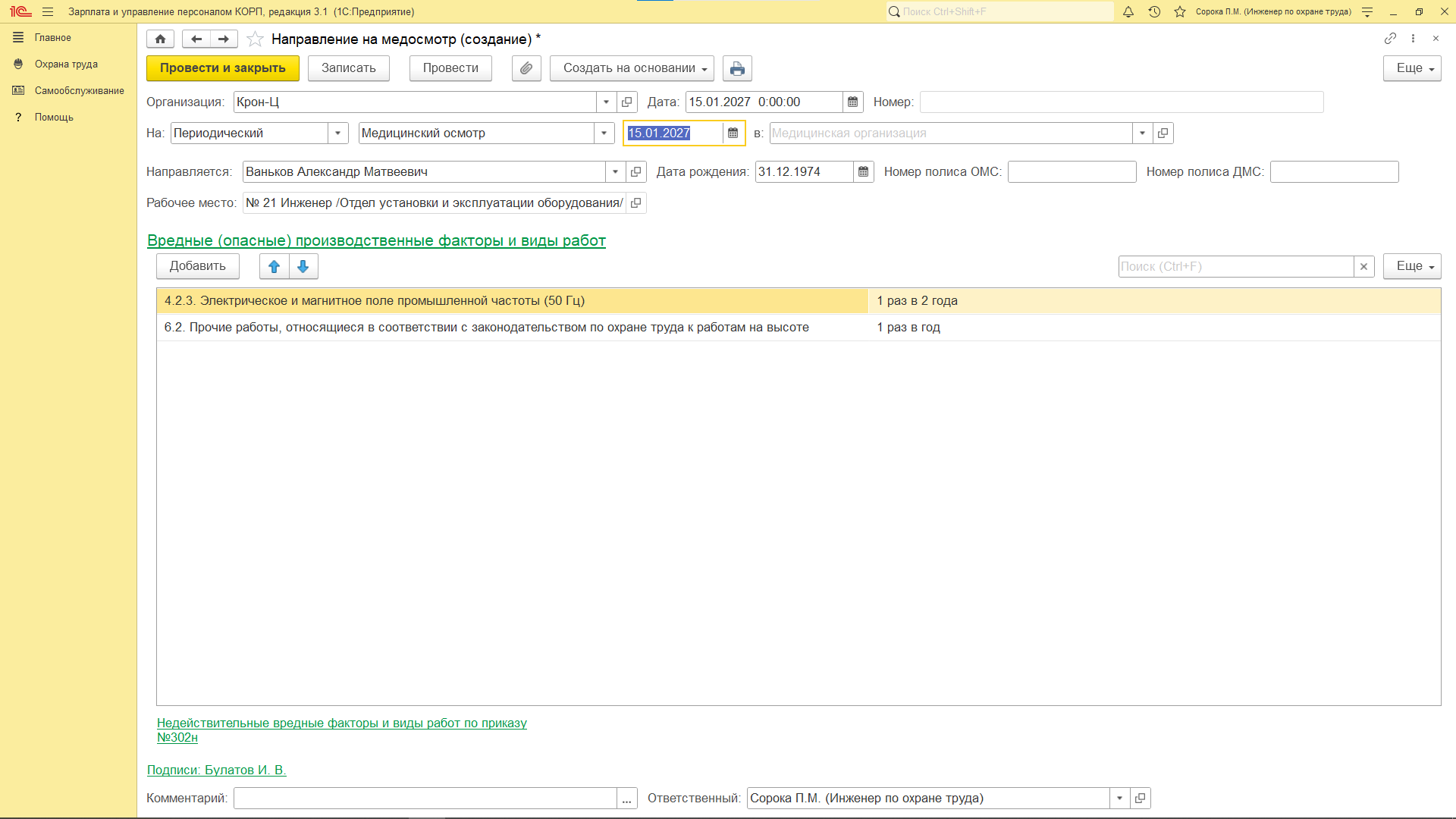Open Подписи: Булатов И. В. link

click(x=216, y=770)
